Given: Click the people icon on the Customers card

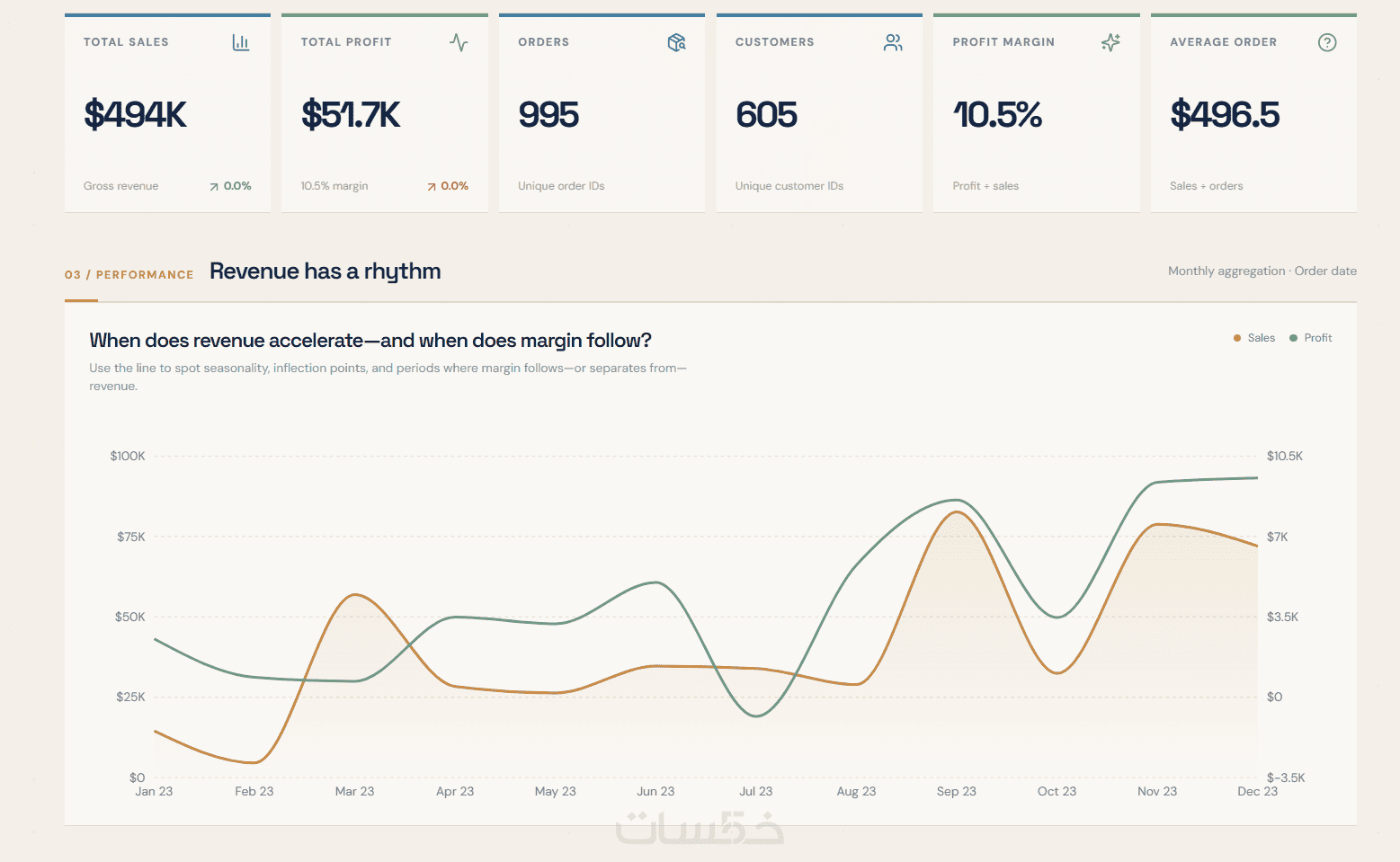Looking at the screenshot, I should pos(893,42).
